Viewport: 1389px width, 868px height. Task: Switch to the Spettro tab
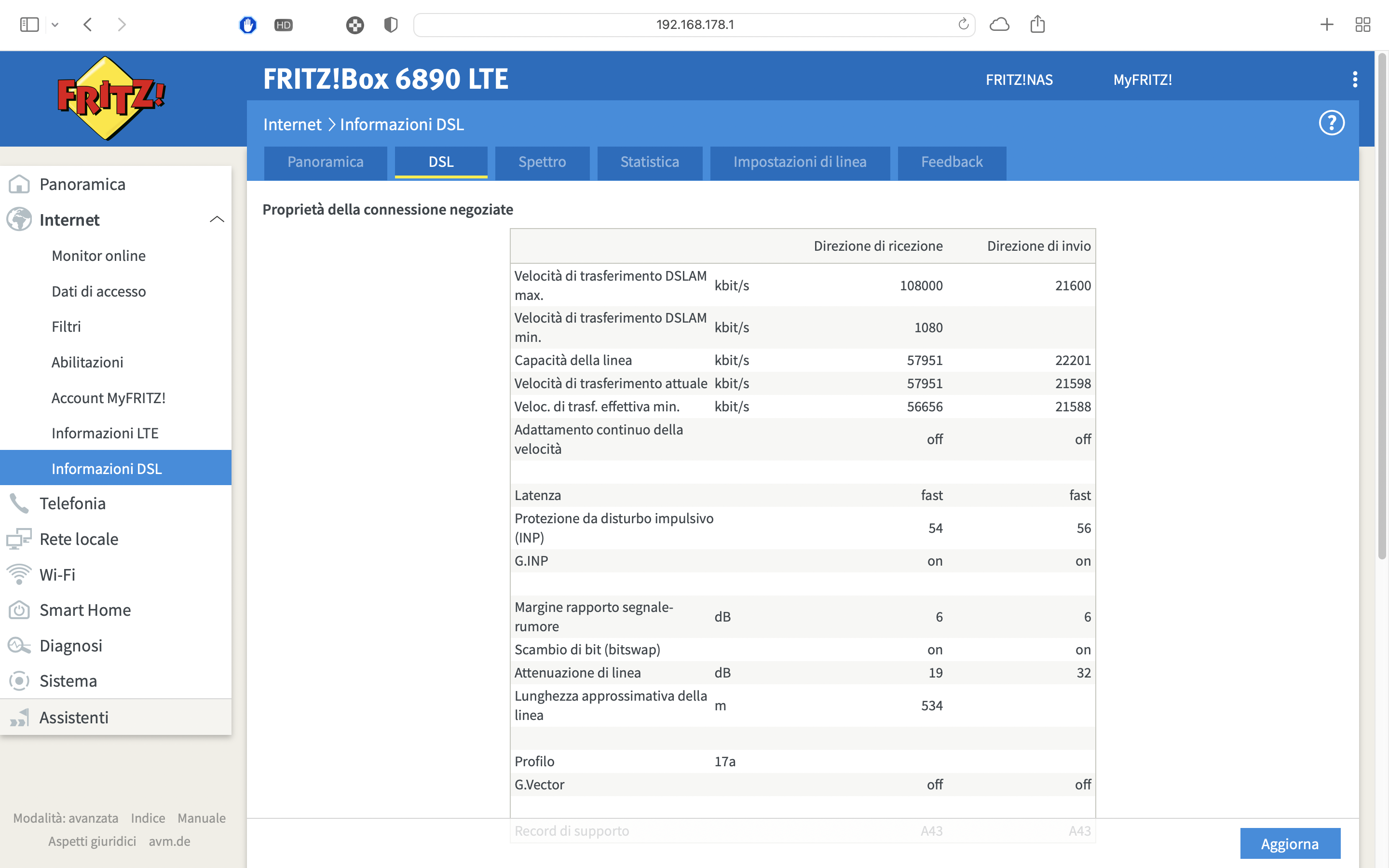(542, 162)
